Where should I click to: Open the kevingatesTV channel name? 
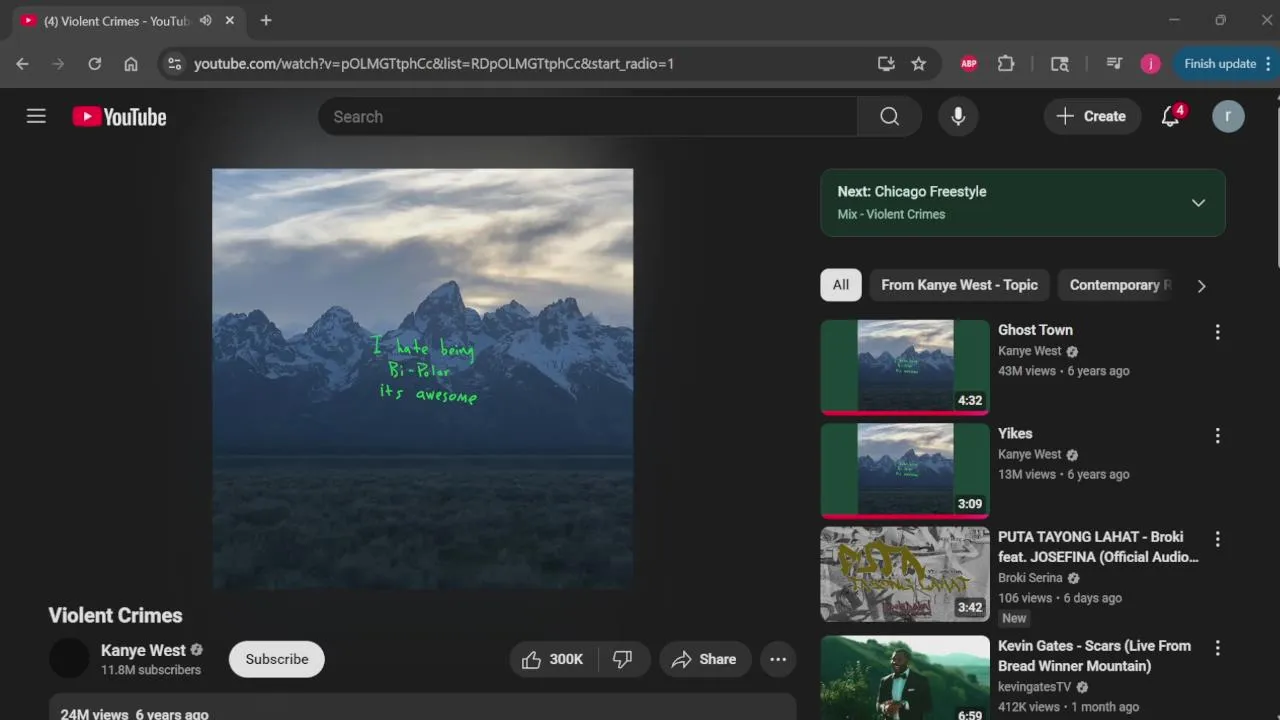(x=1034, y=687)
